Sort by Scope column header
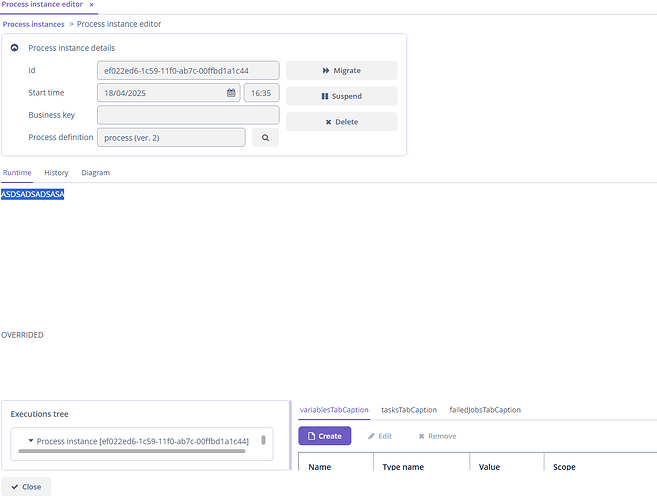The image size is (657, 500). [564, 466]
